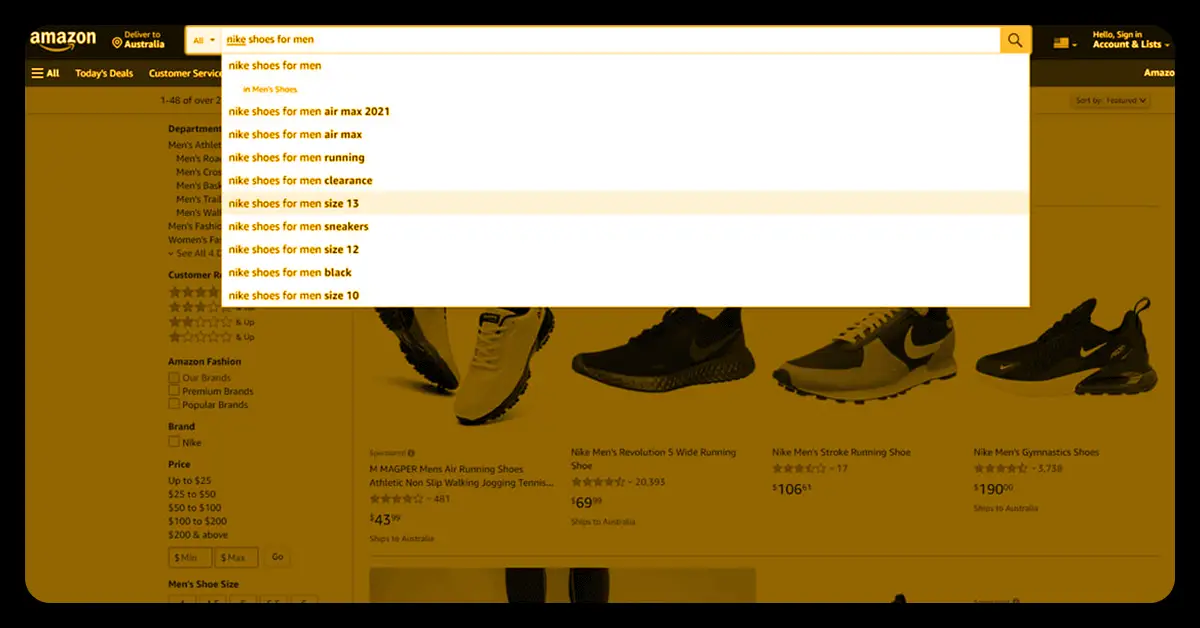Filter price Up to $25

click(189, 480)
